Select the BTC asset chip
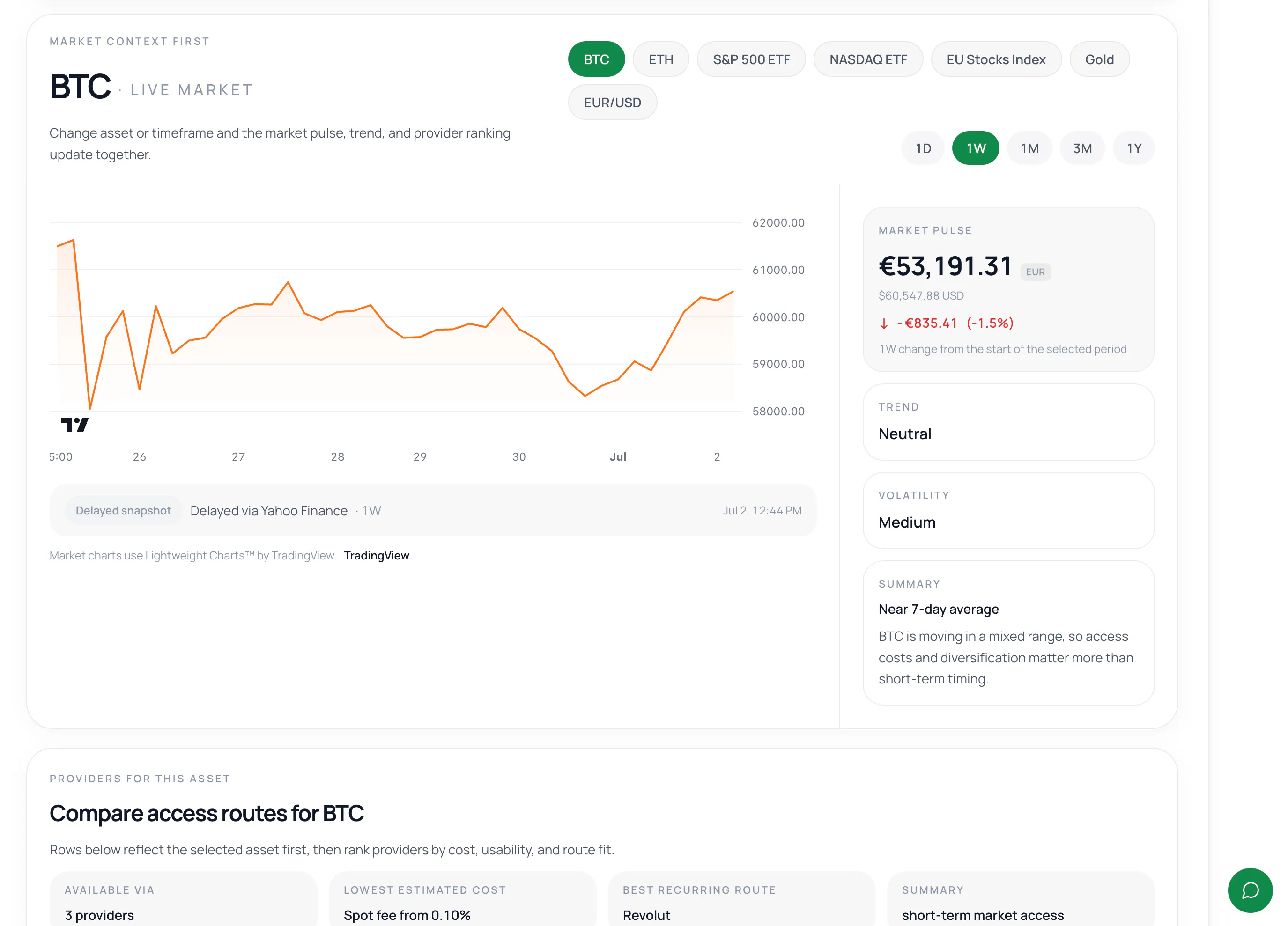 (596, 59)
